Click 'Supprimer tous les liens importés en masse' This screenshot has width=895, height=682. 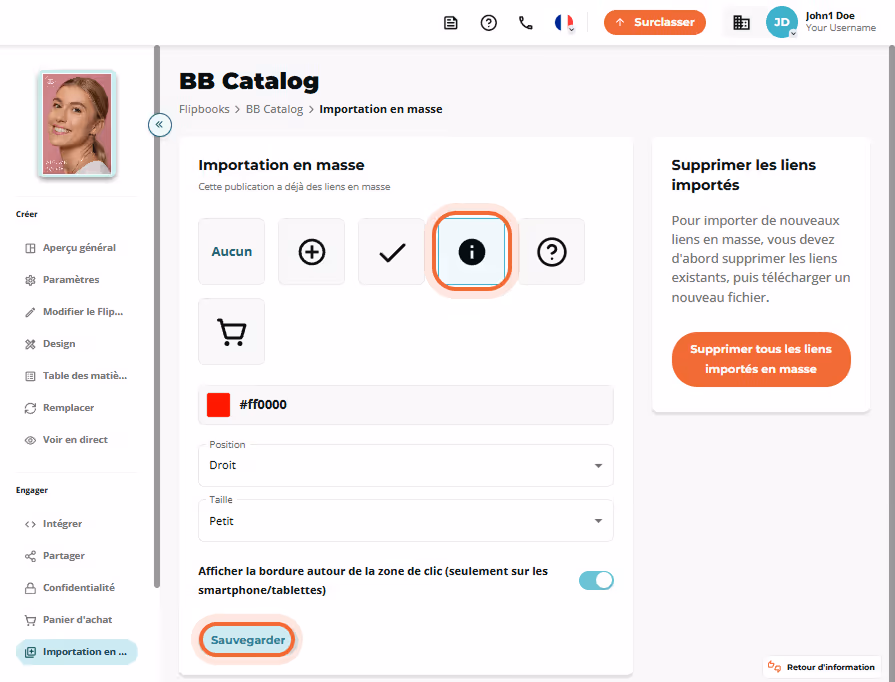tap(761, 360)
